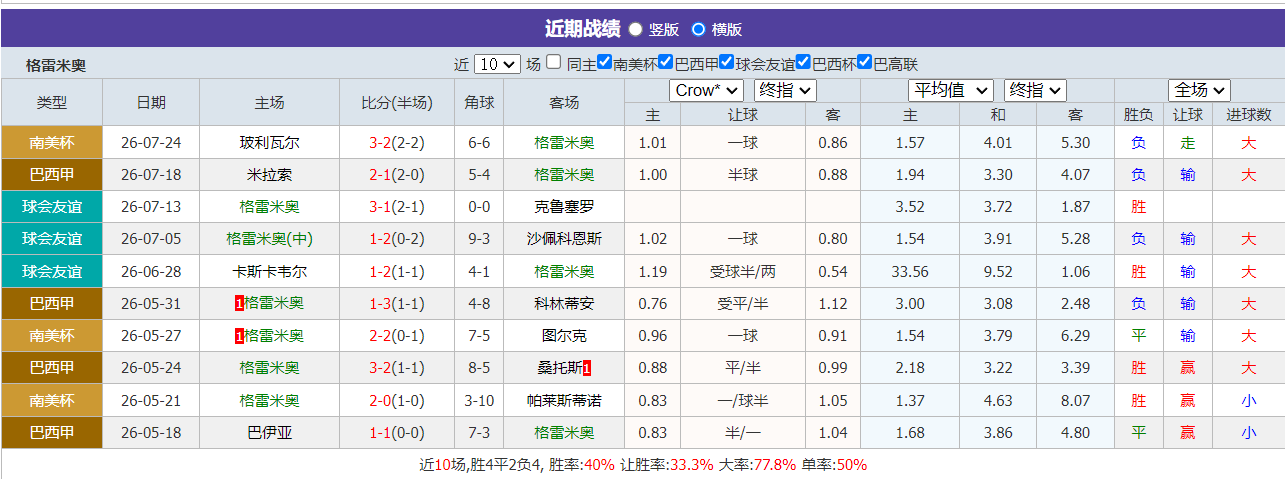Open the match count dropdown showing 10
The height and width of the screenshot is (479, 1285).
(497, 63)
